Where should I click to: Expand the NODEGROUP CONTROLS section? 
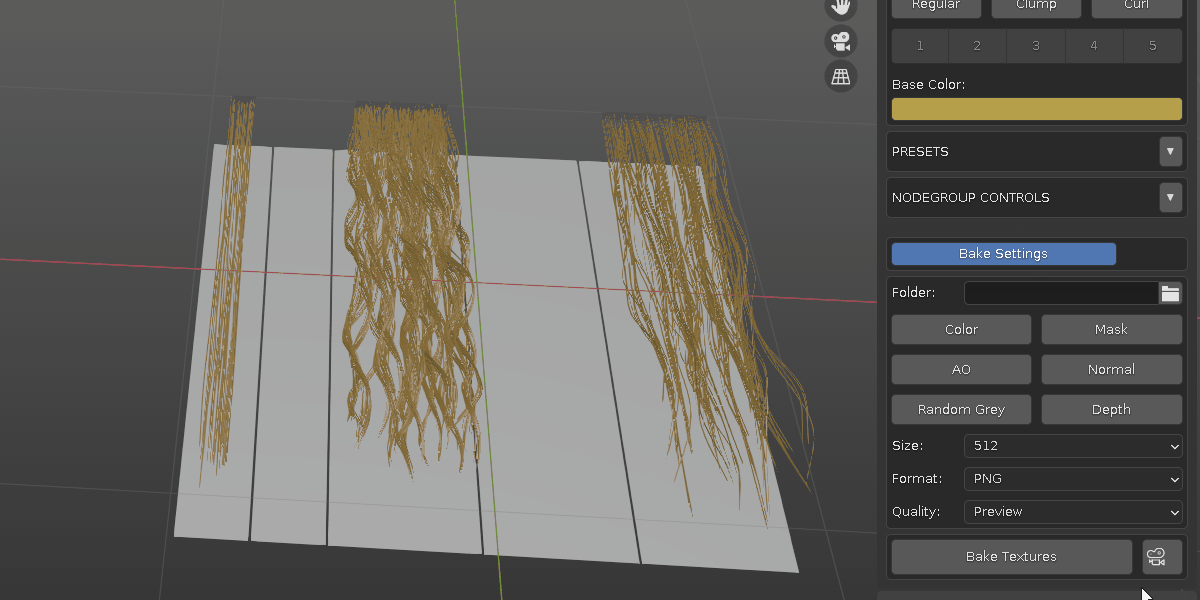click(x=1170, y=197)
